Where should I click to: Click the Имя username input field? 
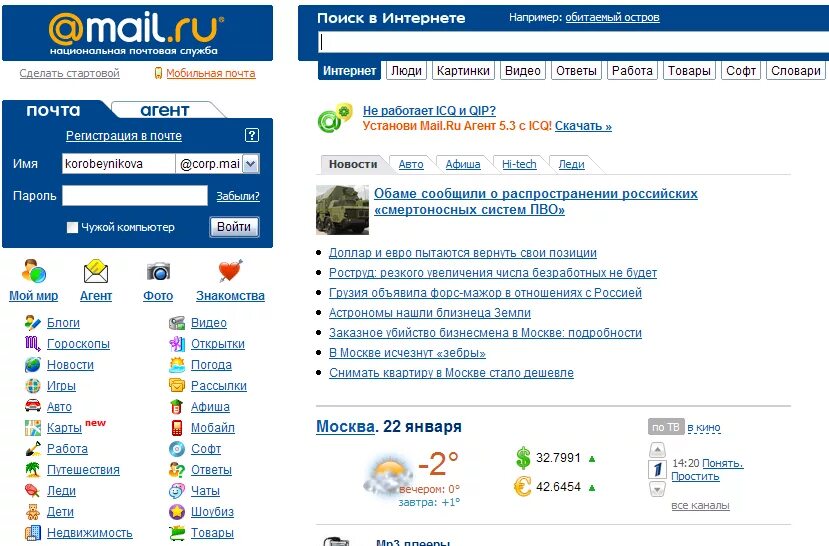(x=118, y=164)
